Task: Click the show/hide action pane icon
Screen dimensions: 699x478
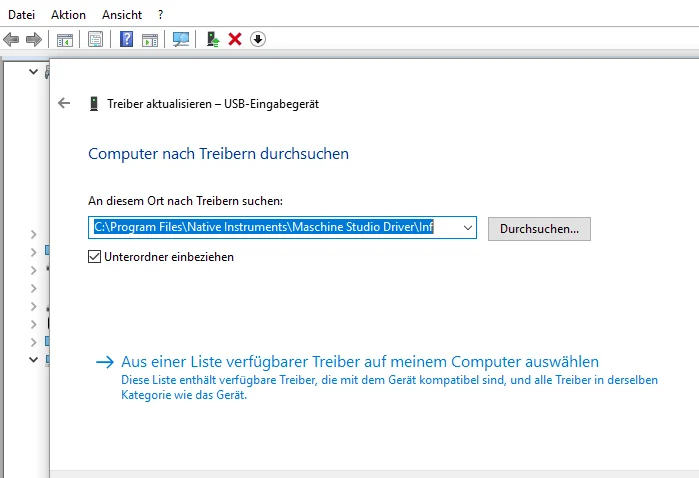Action: point(150,40)
